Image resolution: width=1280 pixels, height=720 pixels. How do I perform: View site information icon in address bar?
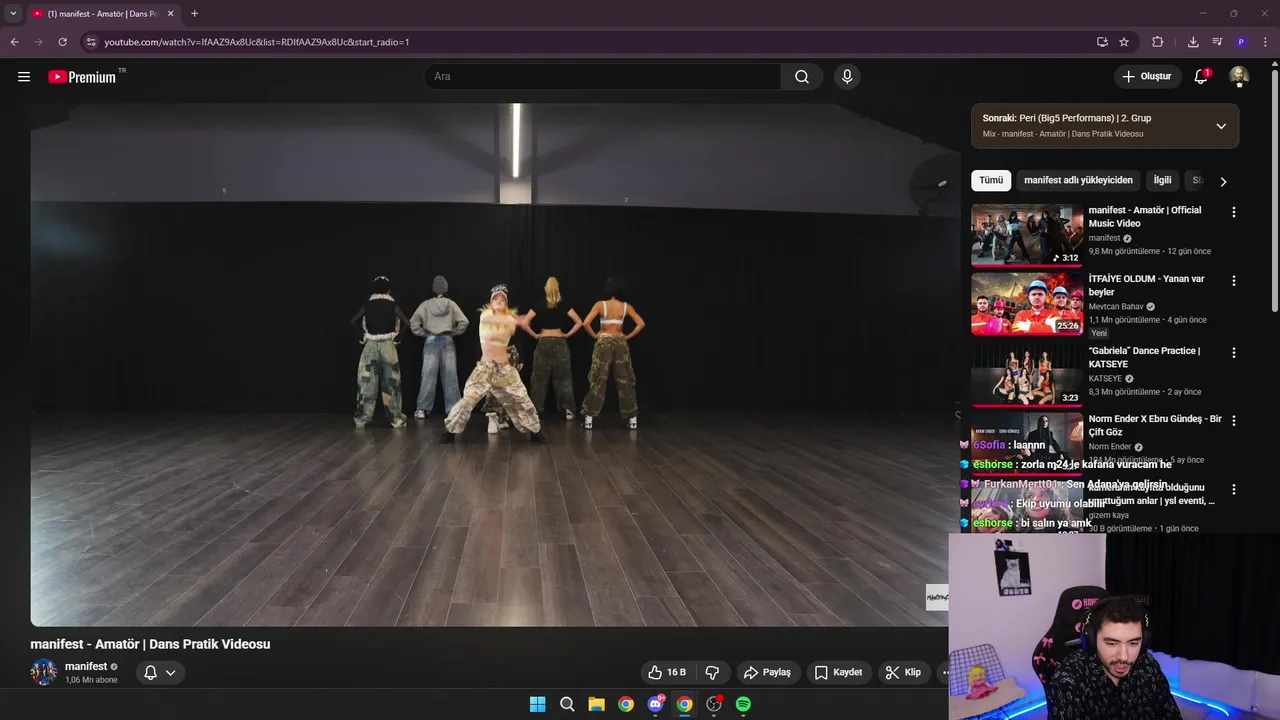pyautogui.click(x=91, y=42)
